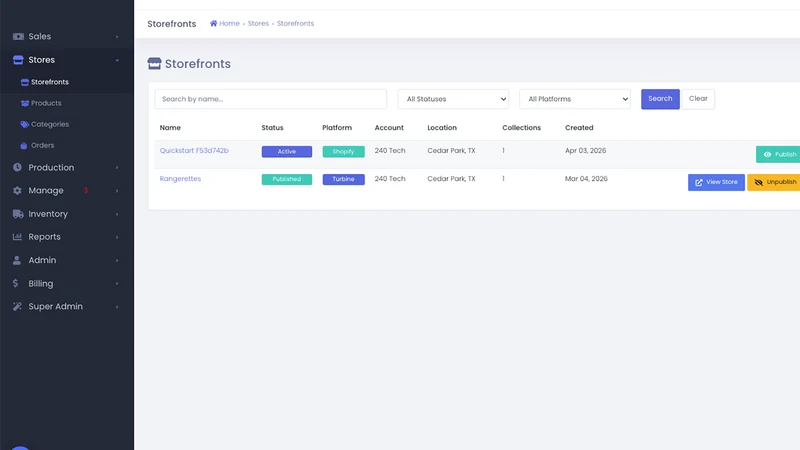Publish the Quickstart F53d742b storefront
Image resolution: width=800 pixels, height=450 pixels.
coord(778,155)
